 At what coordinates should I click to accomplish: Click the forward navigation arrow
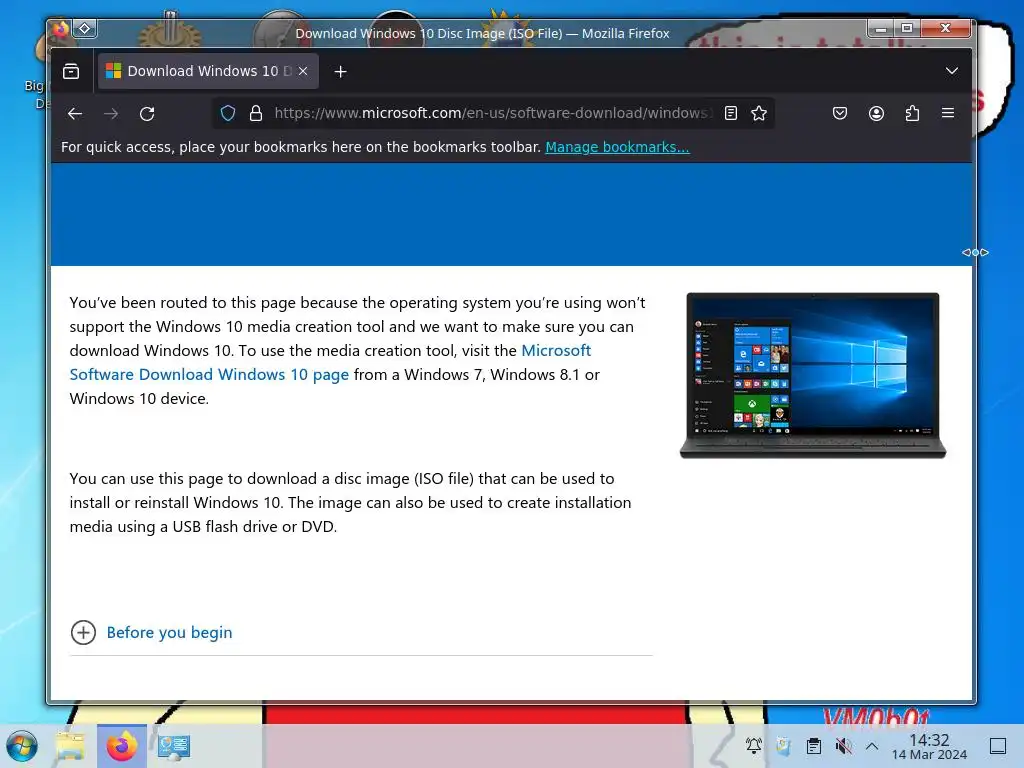(x=111, y=114)
